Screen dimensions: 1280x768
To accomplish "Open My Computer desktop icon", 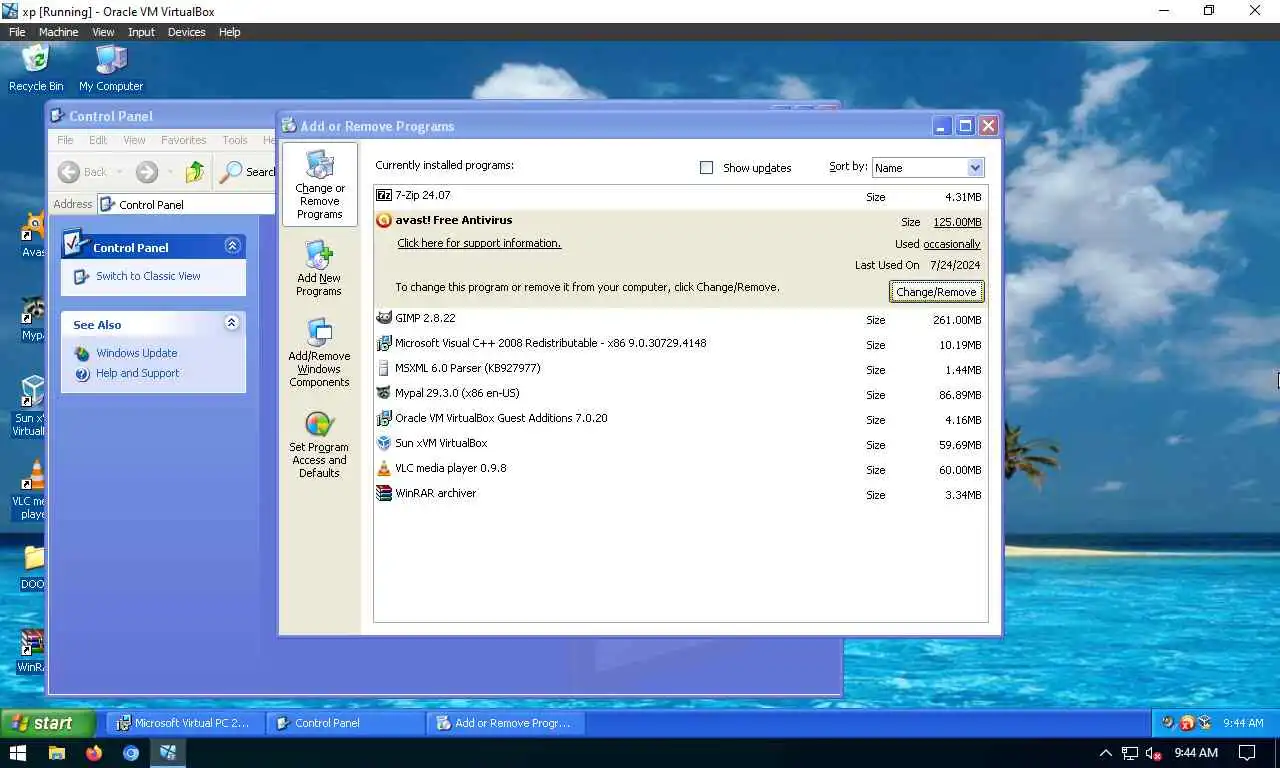I will pos(111,67).
